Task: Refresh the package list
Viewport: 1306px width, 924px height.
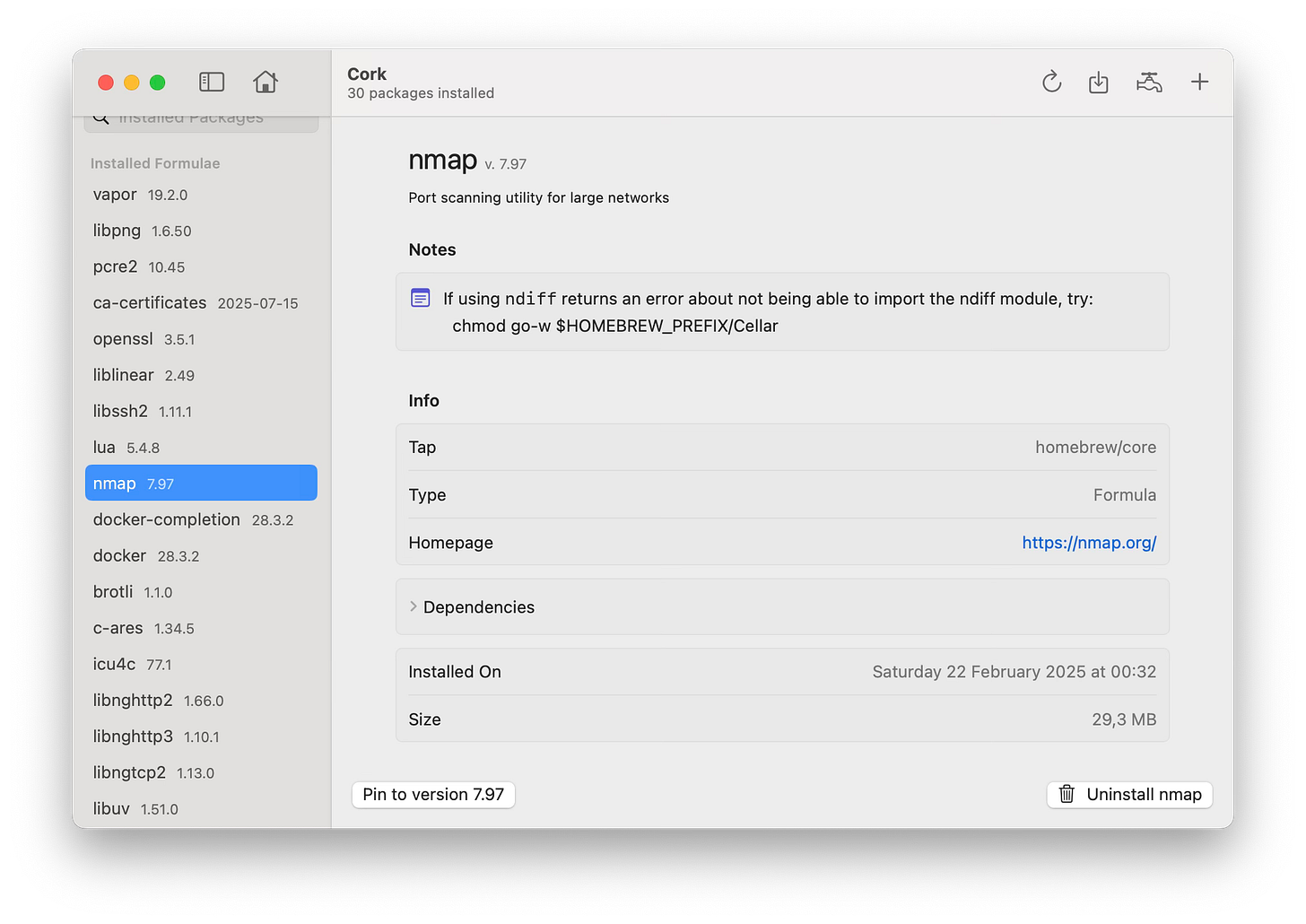Action: pyautogui.click(x=1052, y=83)
